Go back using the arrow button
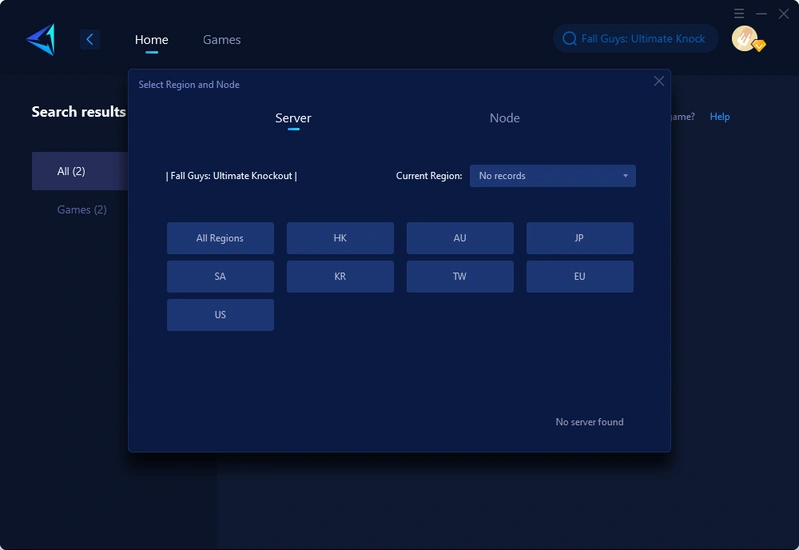The image size is (799, 550). [x=90, y=39]
